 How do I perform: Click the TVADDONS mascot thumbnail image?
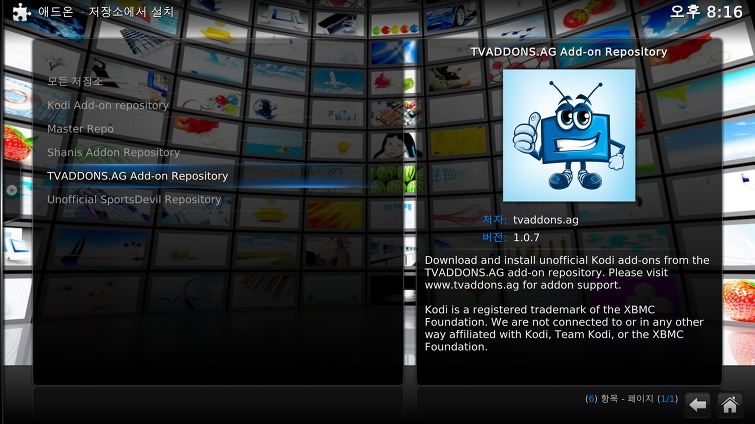(x=569, y=135)
